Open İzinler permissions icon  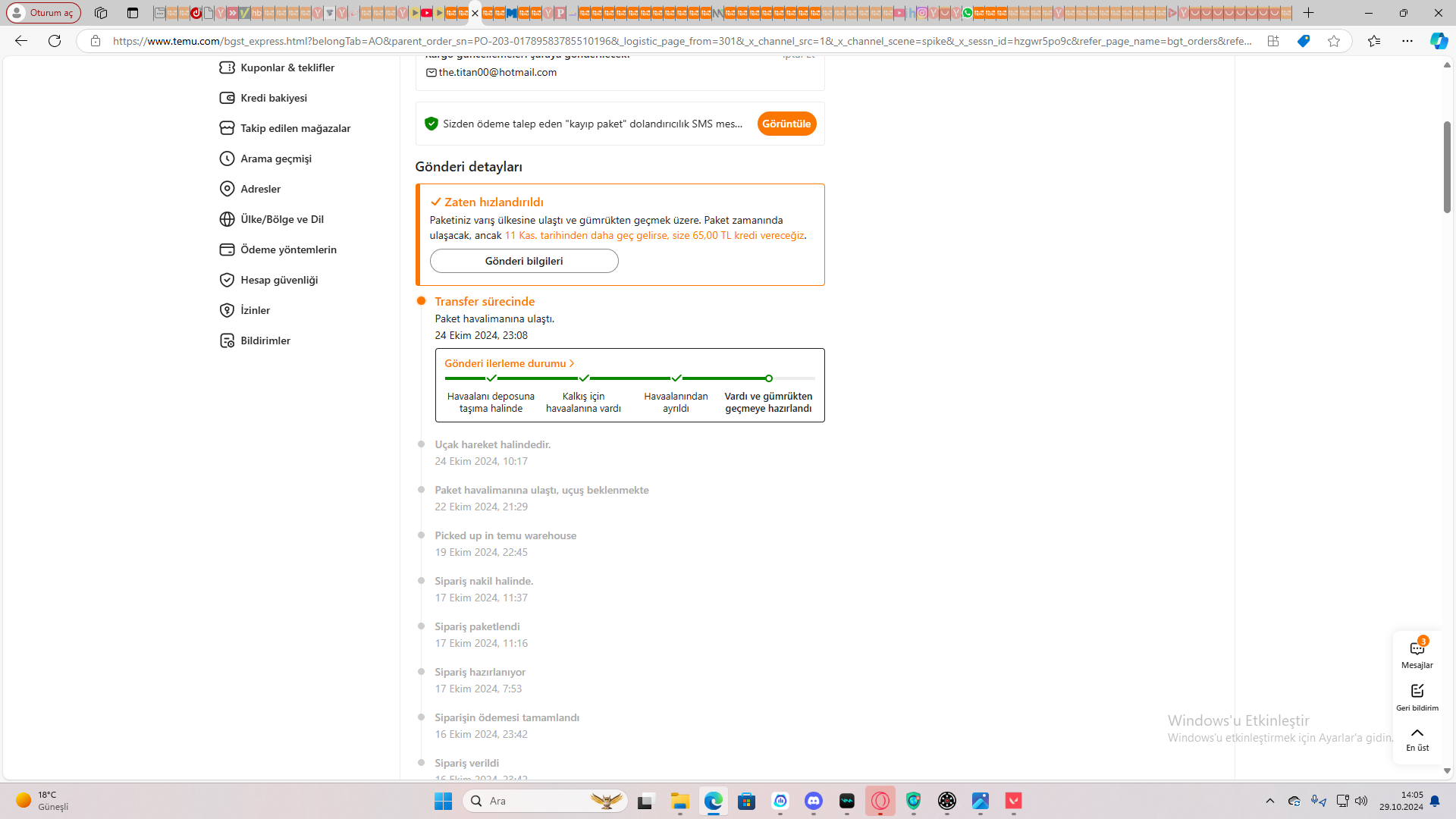227,310
